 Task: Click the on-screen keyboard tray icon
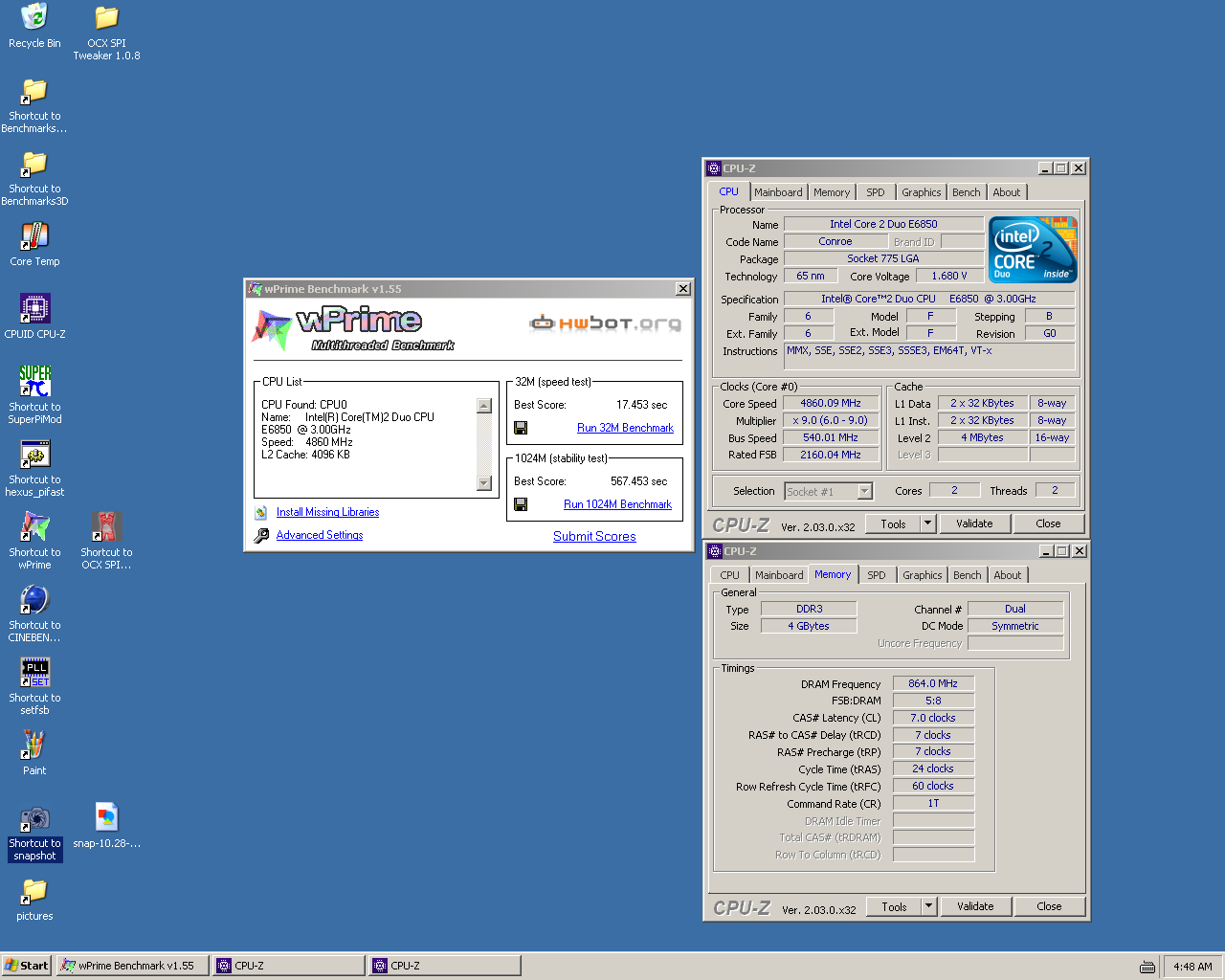click(x=1147, y=967)
